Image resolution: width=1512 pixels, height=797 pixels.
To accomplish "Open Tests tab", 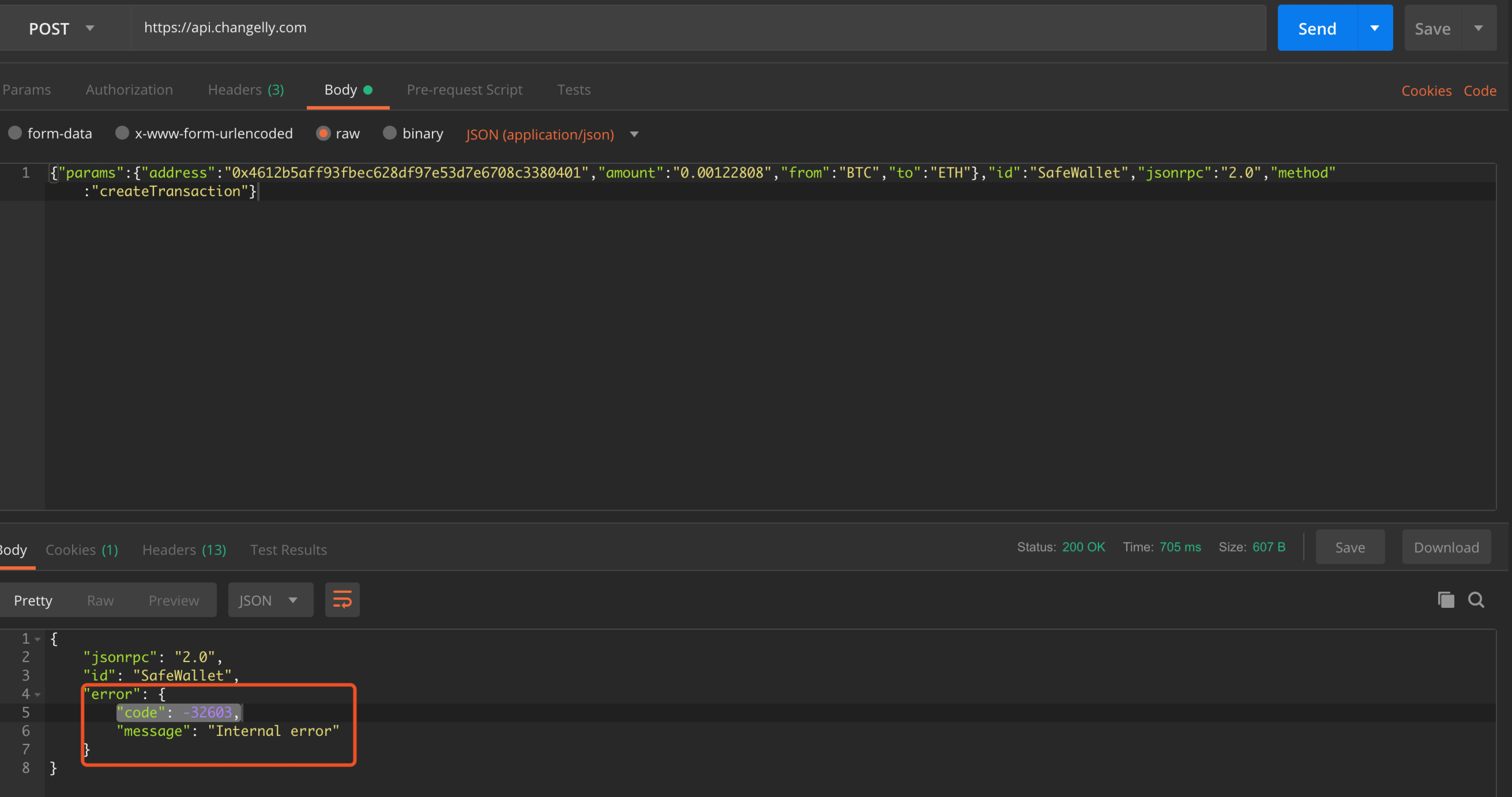I will click(x=573, y=90).
